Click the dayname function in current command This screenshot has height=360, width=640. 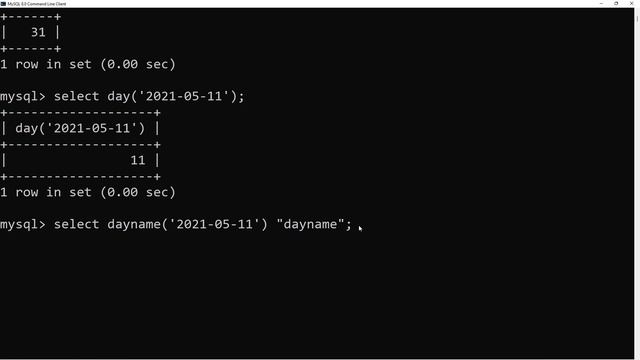(x=134, y=224)
